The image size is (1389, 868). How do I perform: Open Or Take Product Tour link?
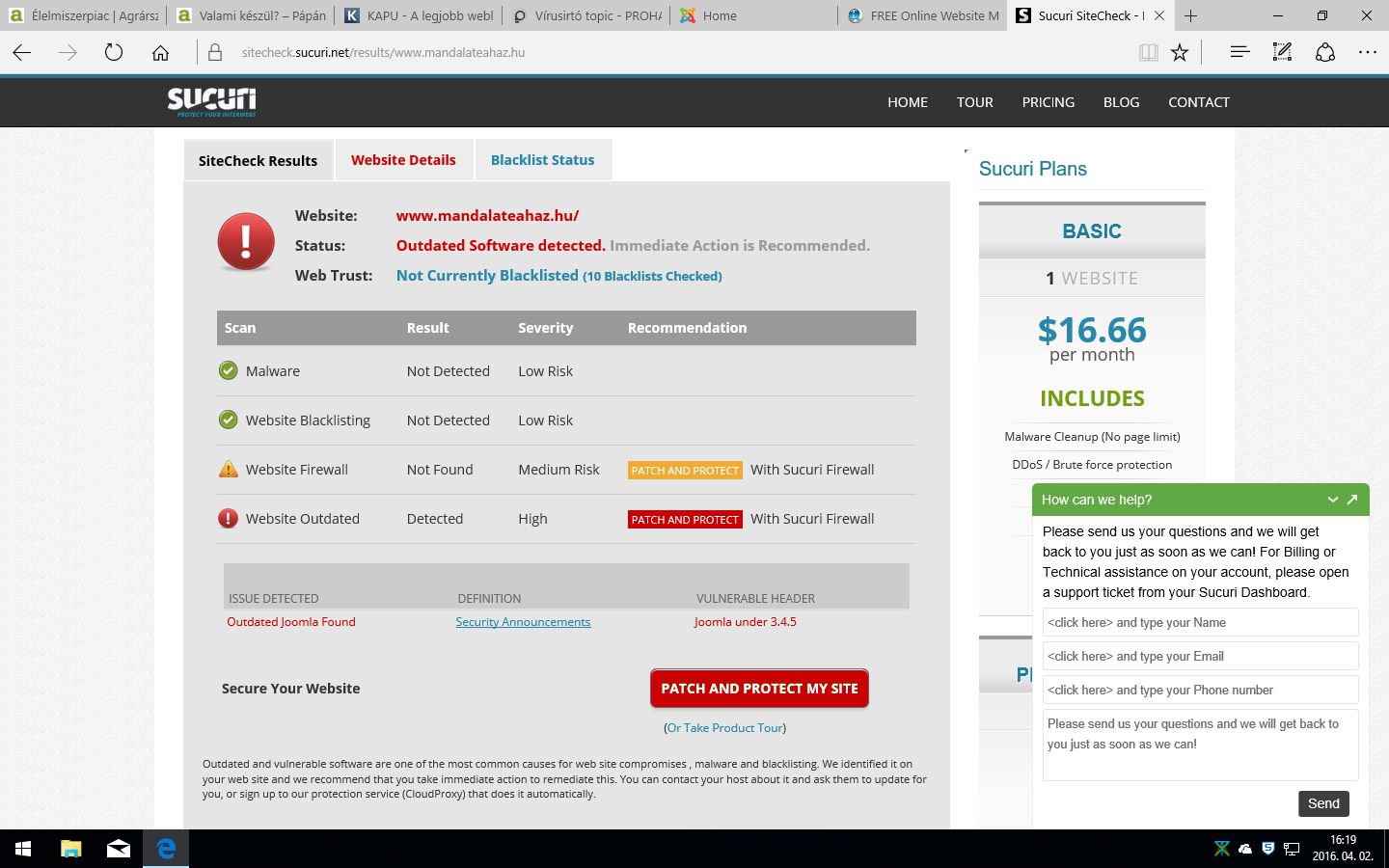point(725,728)
